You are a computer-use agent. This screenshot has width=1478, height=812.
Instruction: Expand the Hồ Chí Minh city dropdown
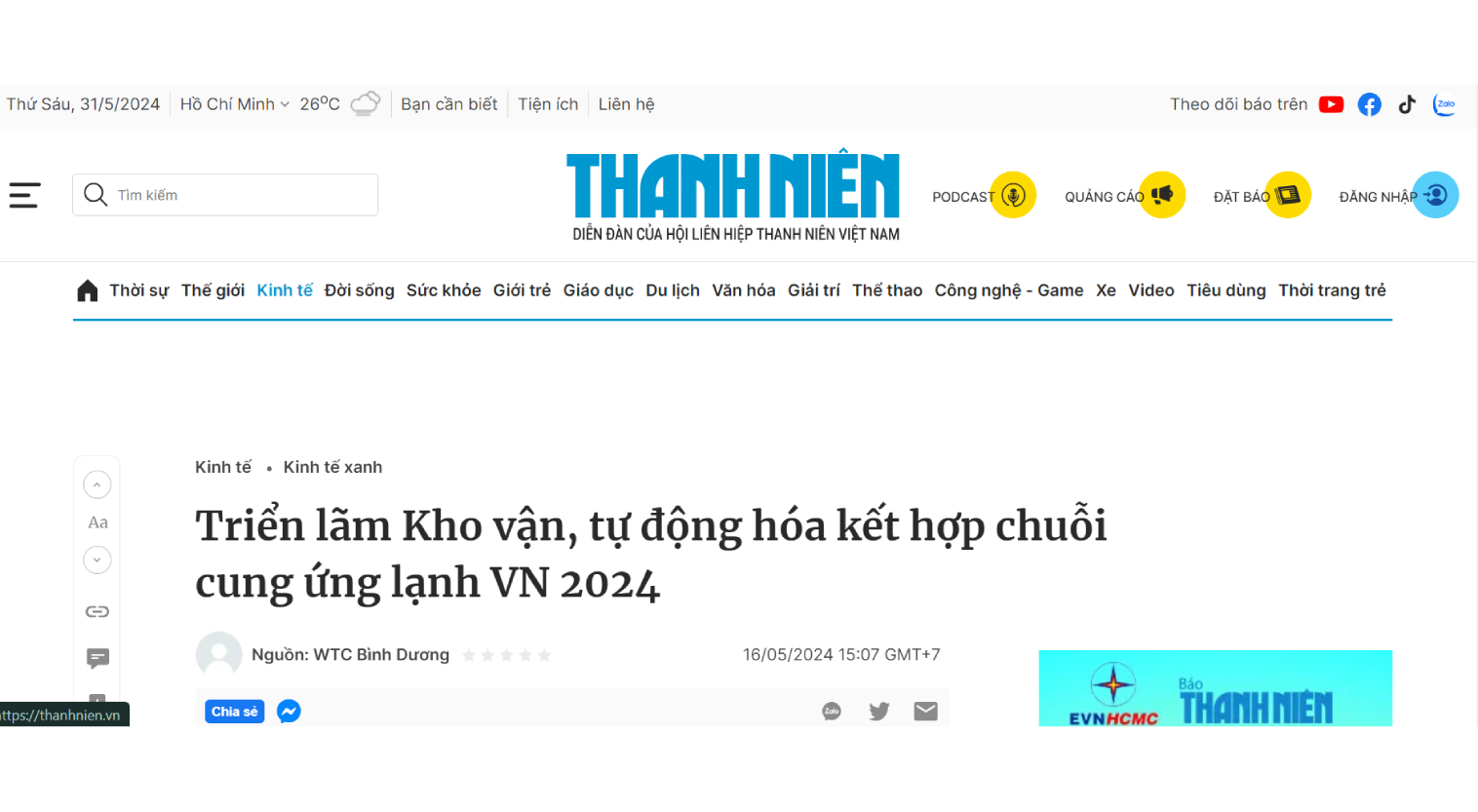tap(234, 104)
